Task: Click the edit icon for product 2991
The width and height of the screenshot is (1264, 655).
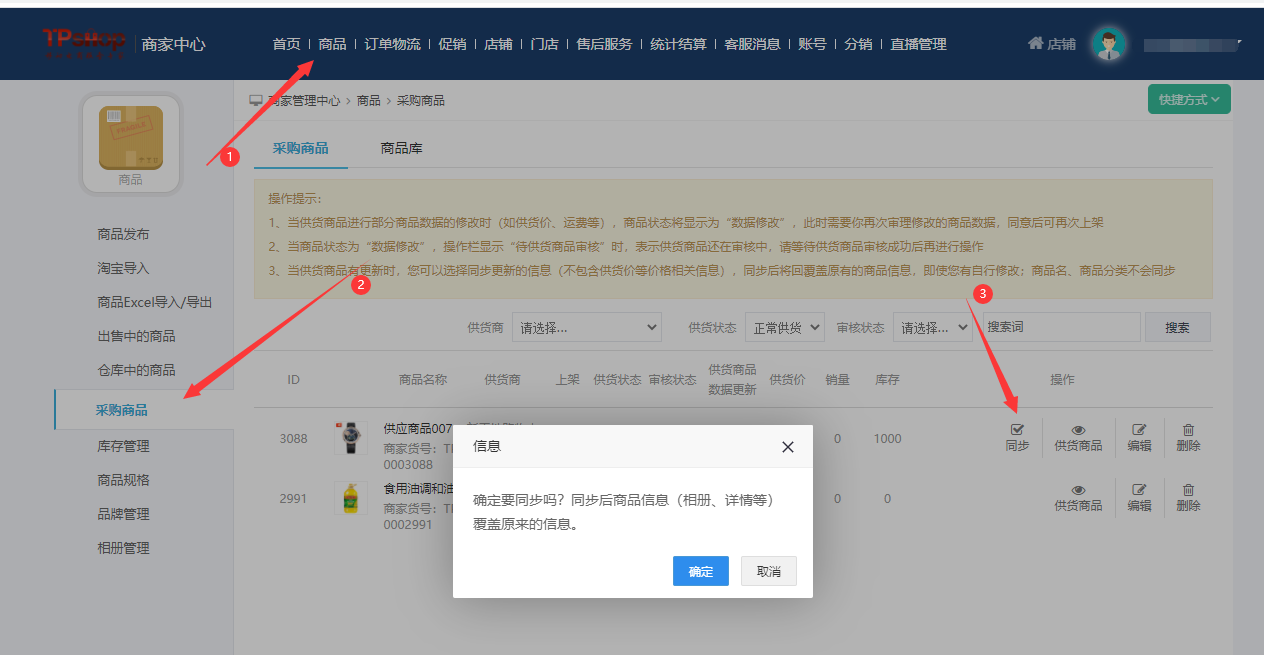Action: pos(1139,490)
